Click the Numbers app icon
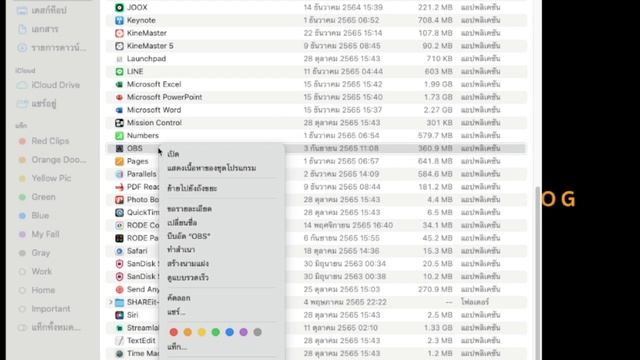This screenshot has height=360, width=640. pos(119,136)
